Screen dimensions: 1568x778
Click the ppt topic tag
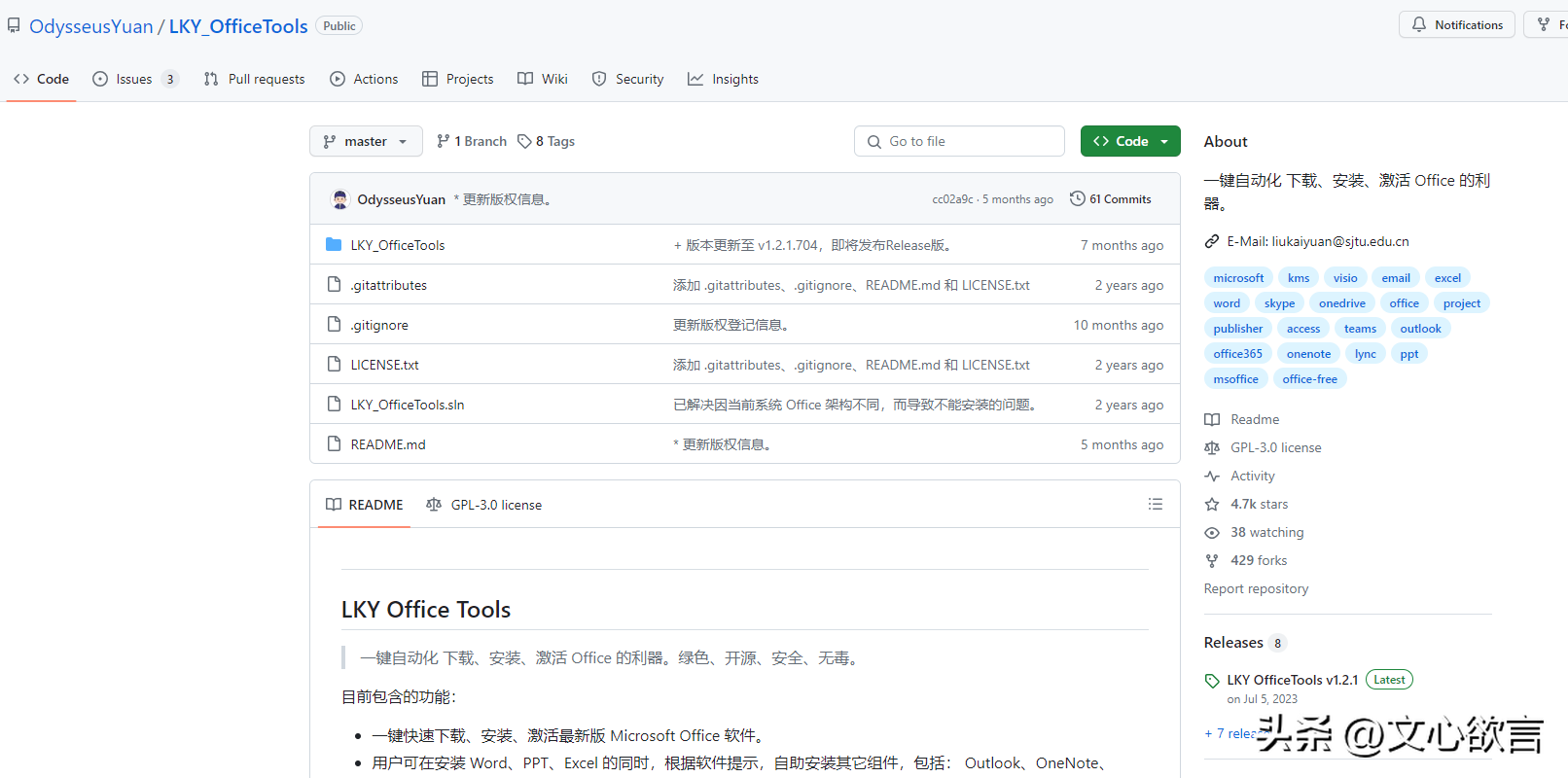1409,354
